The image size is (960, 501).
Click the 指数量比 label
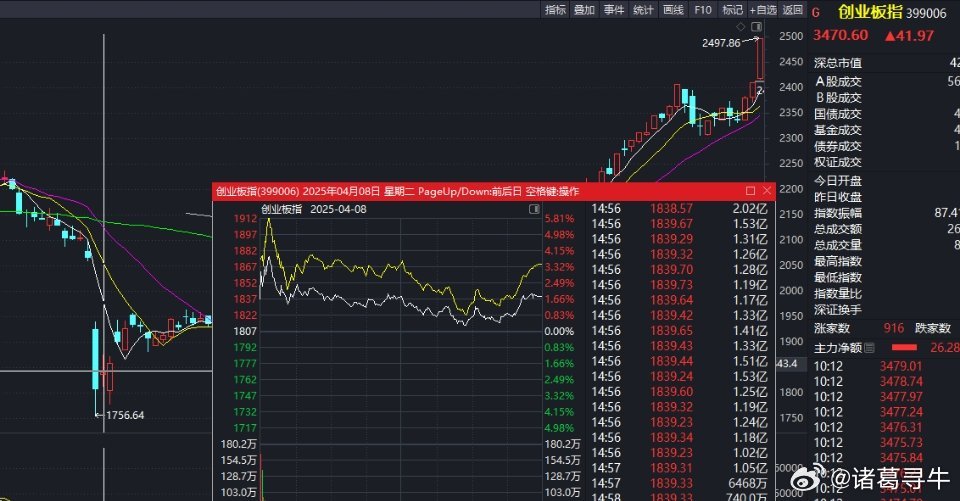tap(838, 293)
